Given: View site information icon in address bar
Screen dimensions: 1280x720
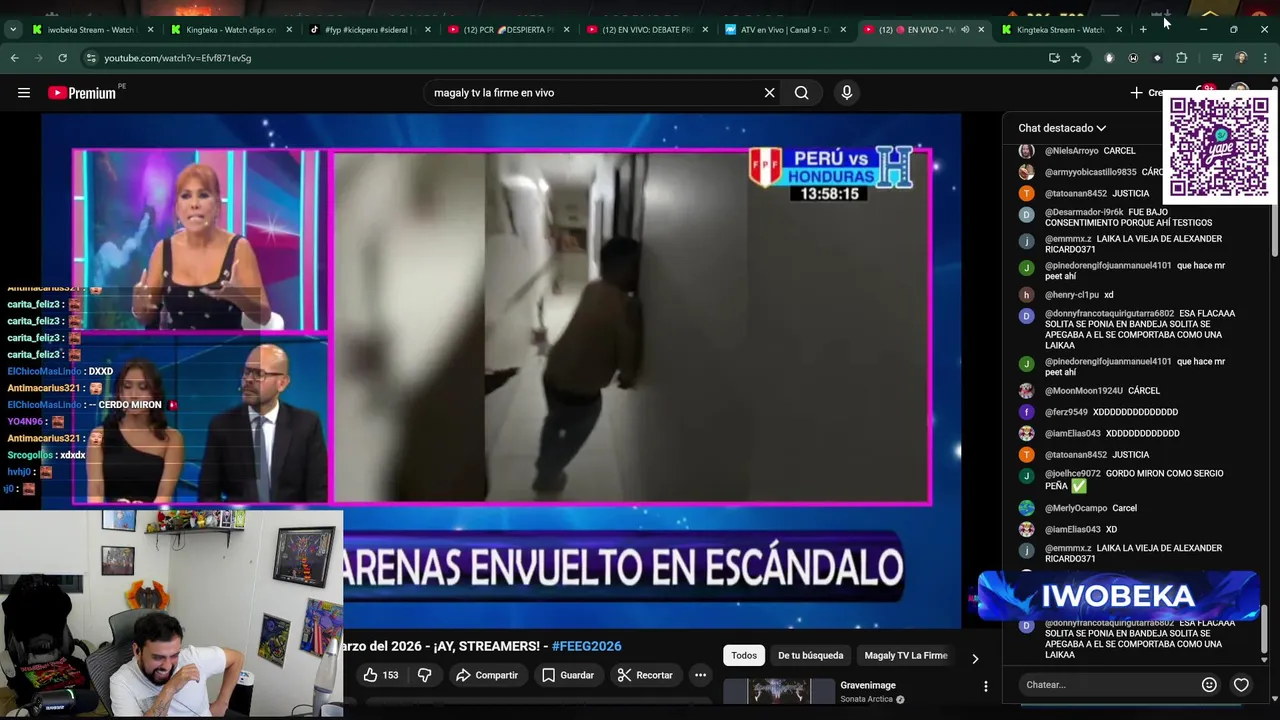Looking at the screenshot, I should pyautogui.click(x=91, y=58).
